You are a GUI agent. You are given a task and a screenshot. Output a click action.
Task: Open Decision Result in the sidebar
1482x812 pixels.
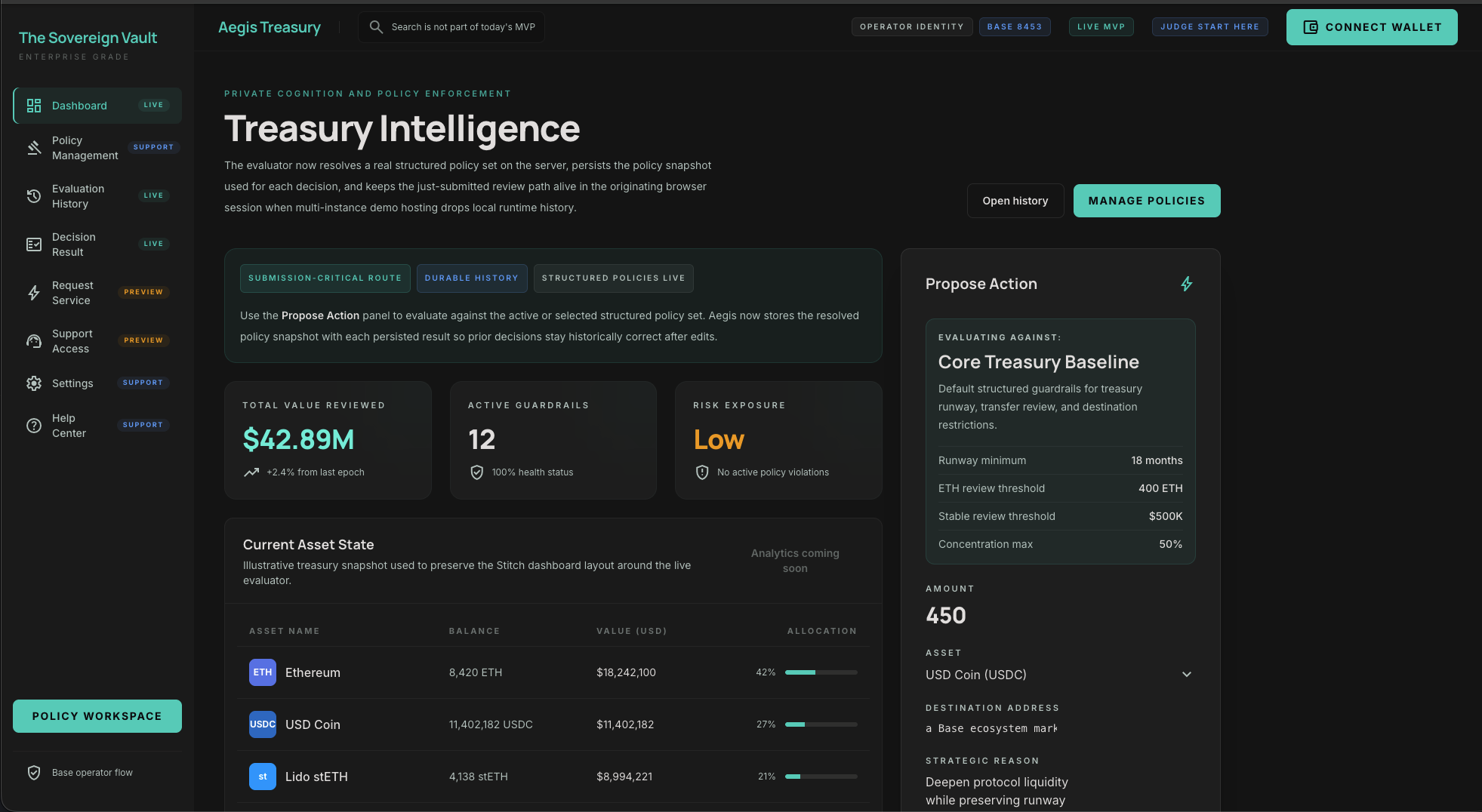tap(97, 245)
